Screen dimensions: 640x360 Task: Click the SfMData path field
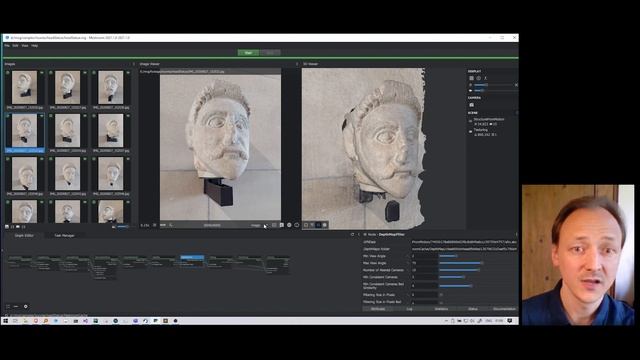tap(464, 242)
